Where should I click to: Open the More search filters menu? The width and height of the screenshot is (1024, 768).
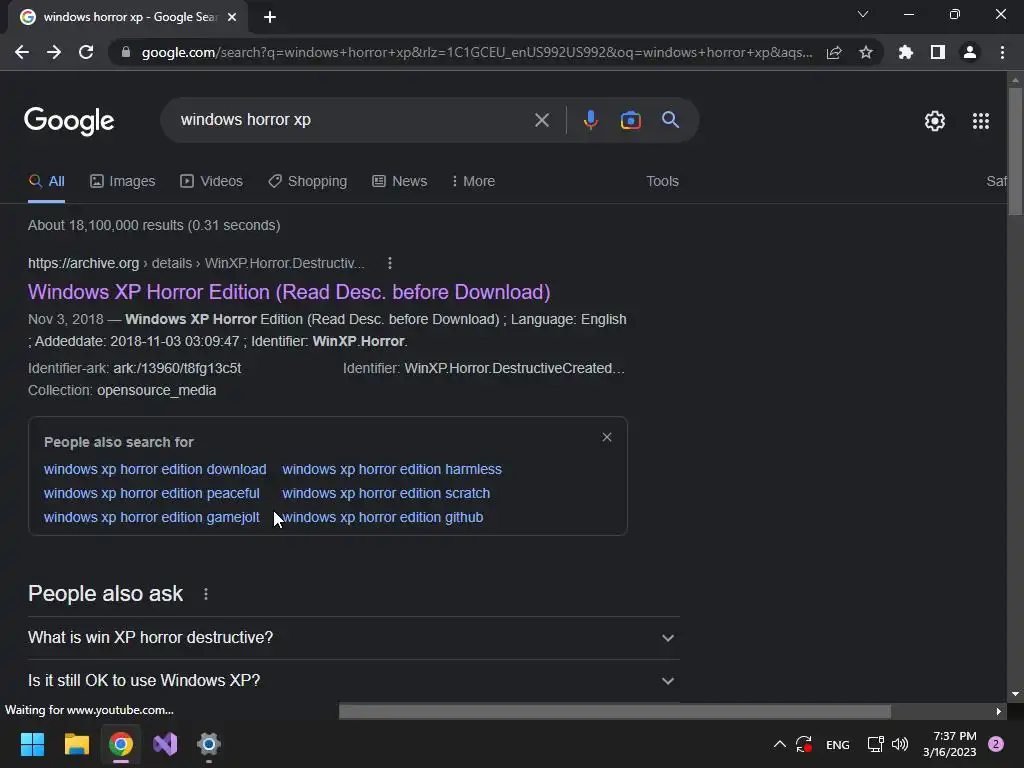tap(473, 181)
